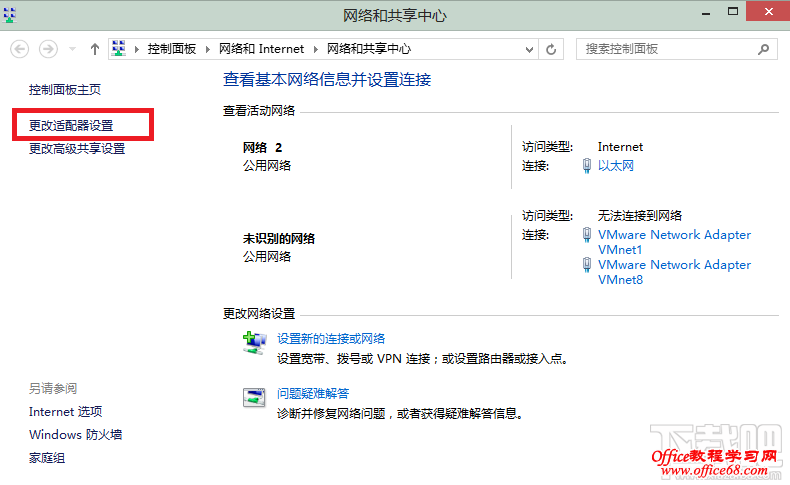Close the 网络和共享中心 window

(768, 11)
